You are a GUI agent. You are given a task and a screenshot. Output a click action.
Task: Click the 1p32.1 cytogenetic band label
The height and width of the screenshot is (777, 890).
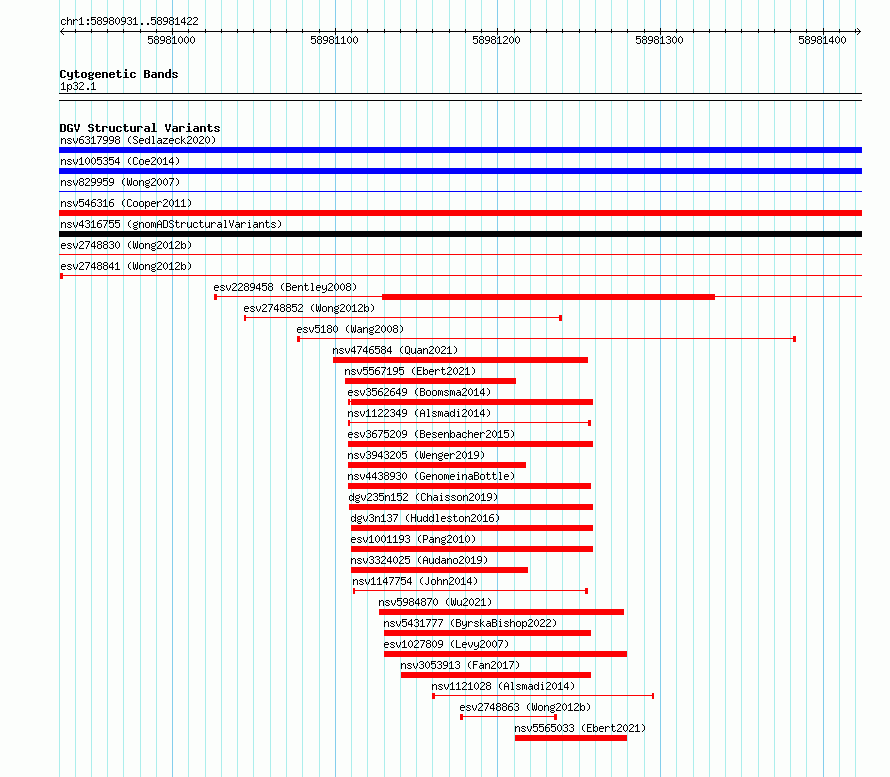(x=78, y=86)
